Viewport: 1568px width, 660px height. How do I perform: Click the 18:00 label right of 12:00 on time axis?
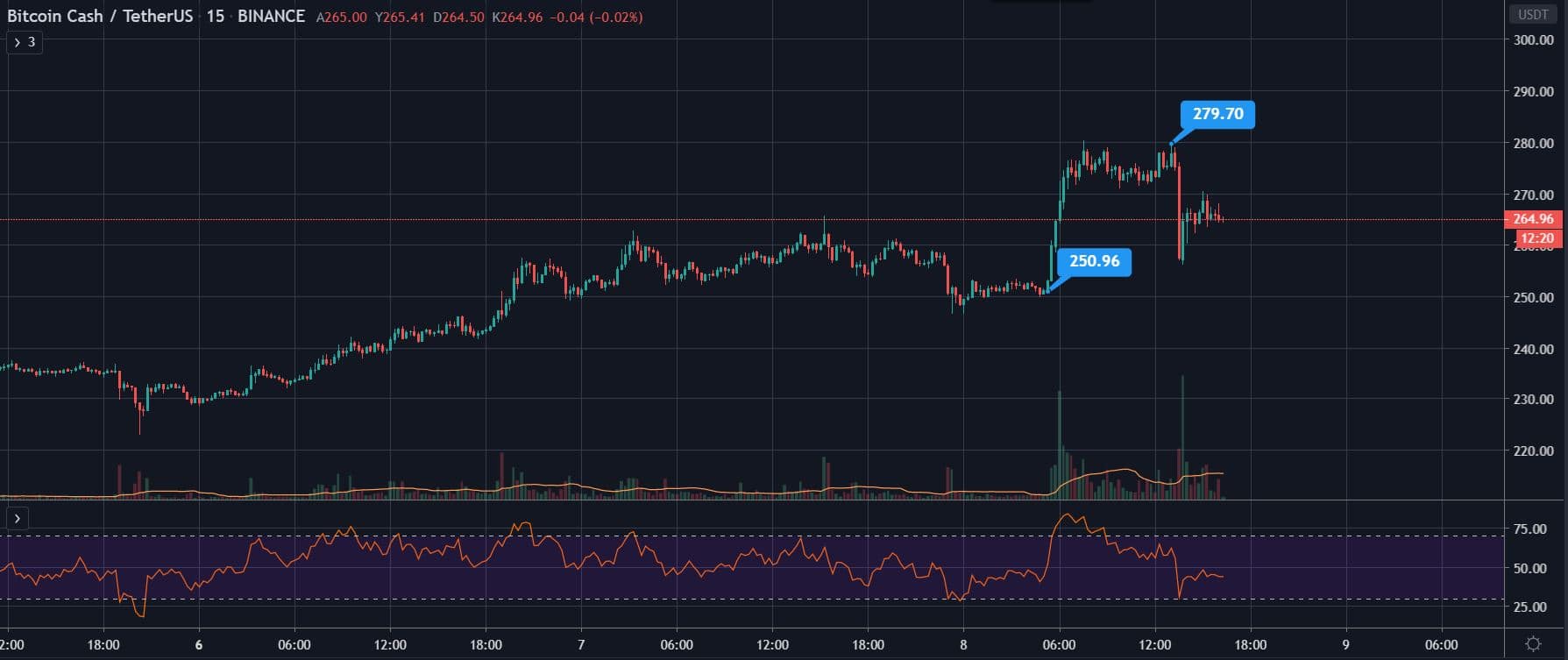tap(1250, 645)
